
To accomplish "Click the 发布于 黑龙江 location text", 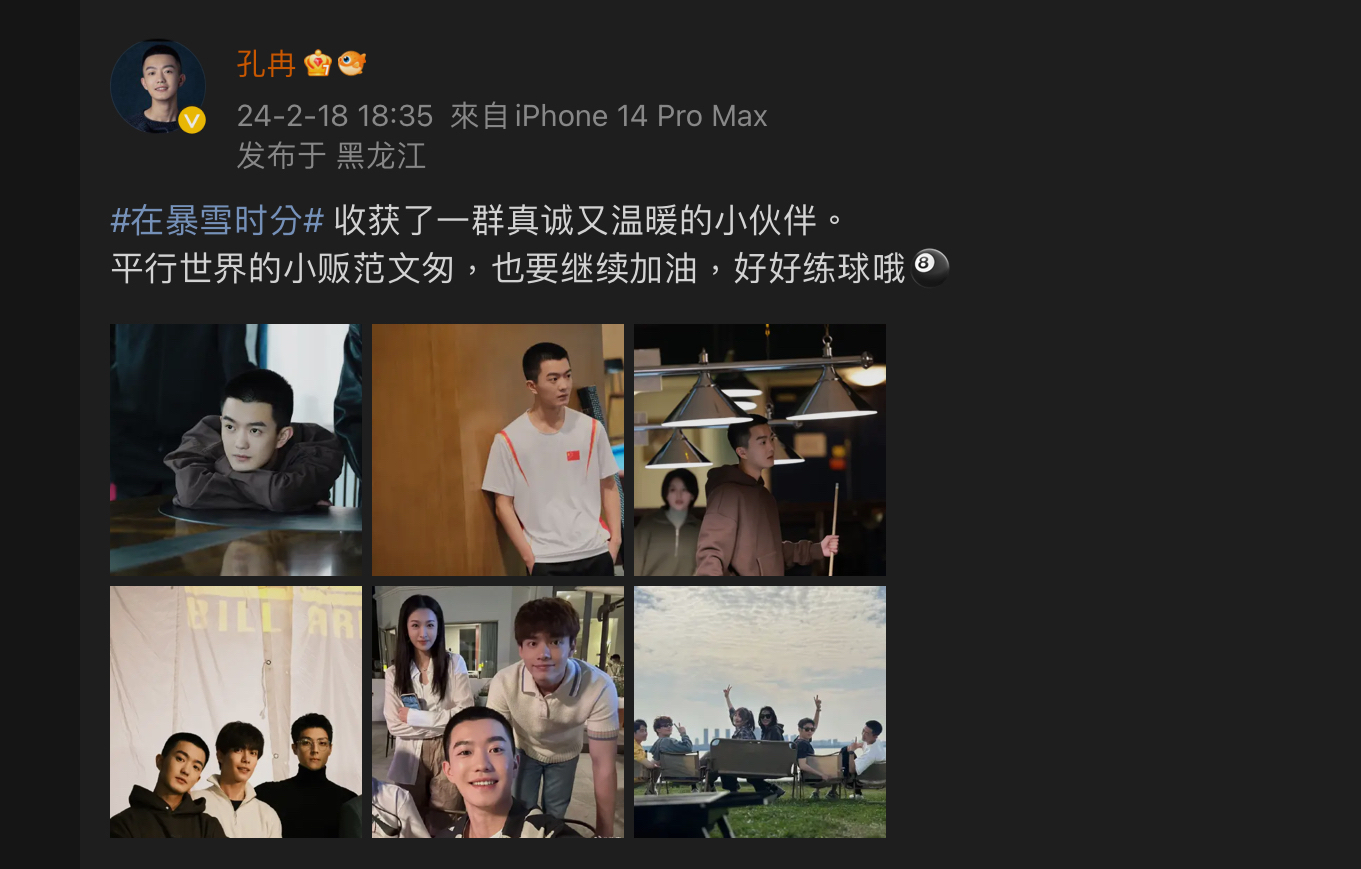I will [331, 155].
